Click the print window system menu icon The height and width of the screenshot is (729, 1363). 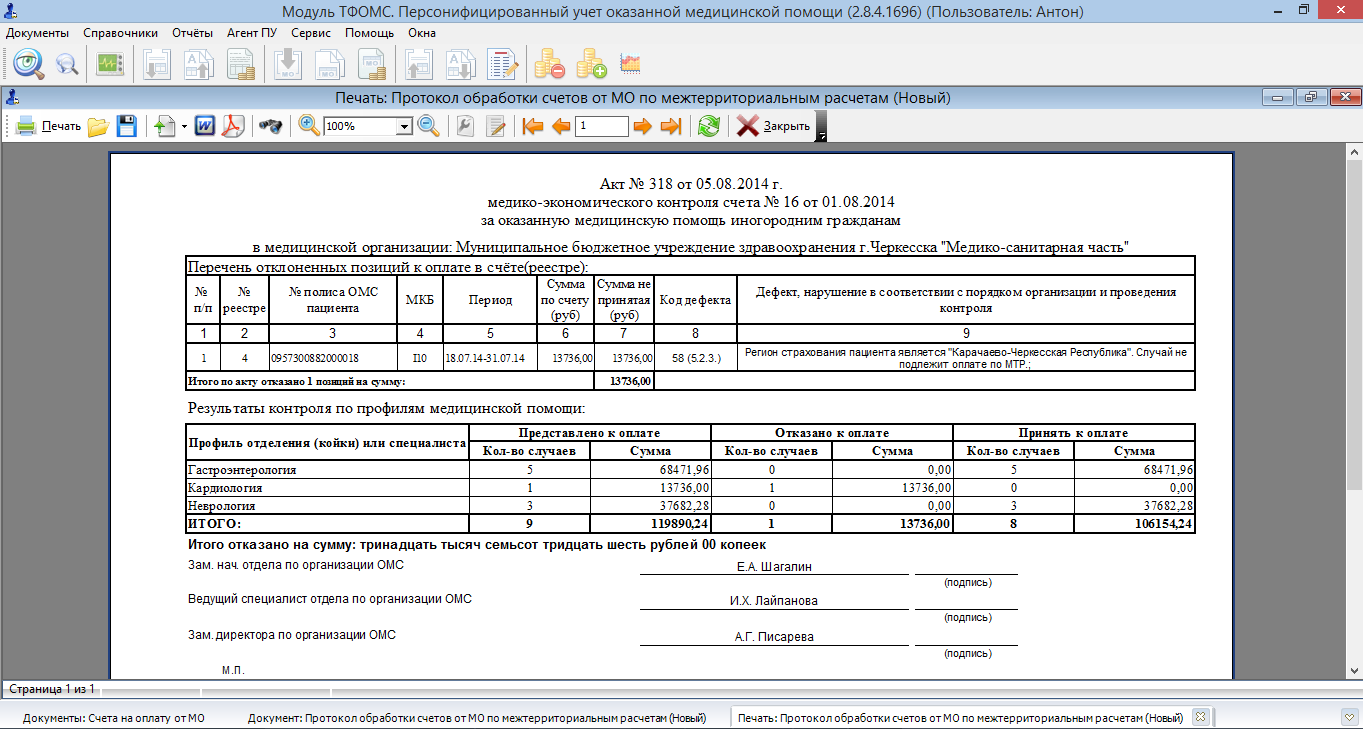pos(11,97)
